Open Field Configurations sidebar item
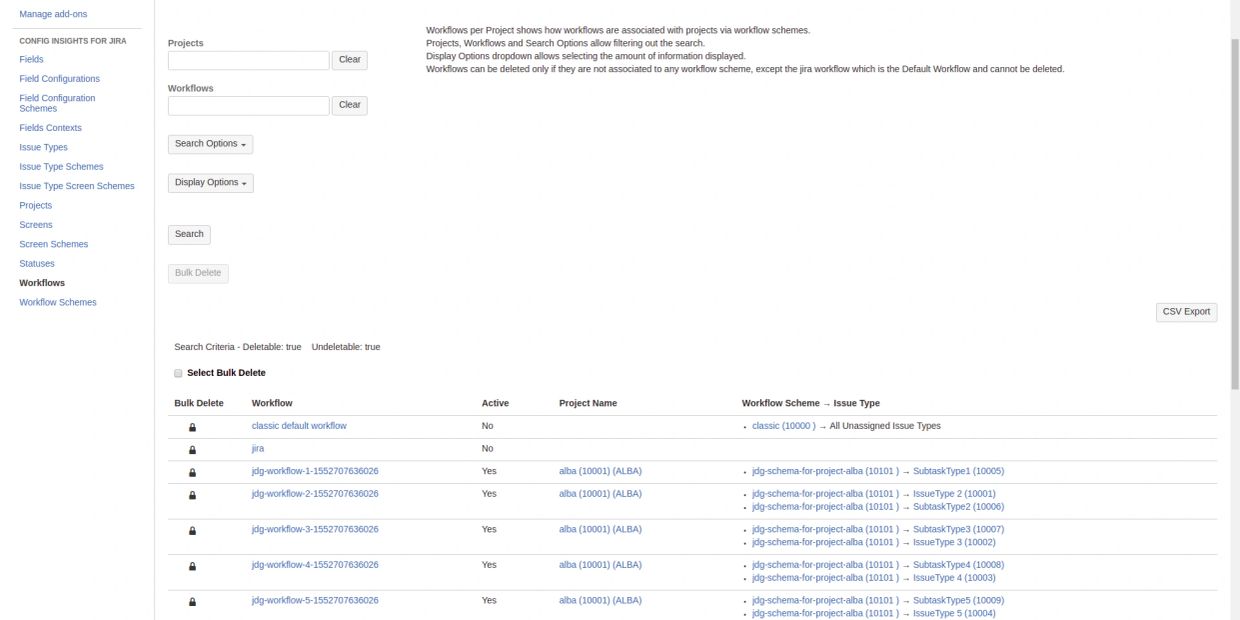This screenshot has width=1240, height=620. point(59,79)
